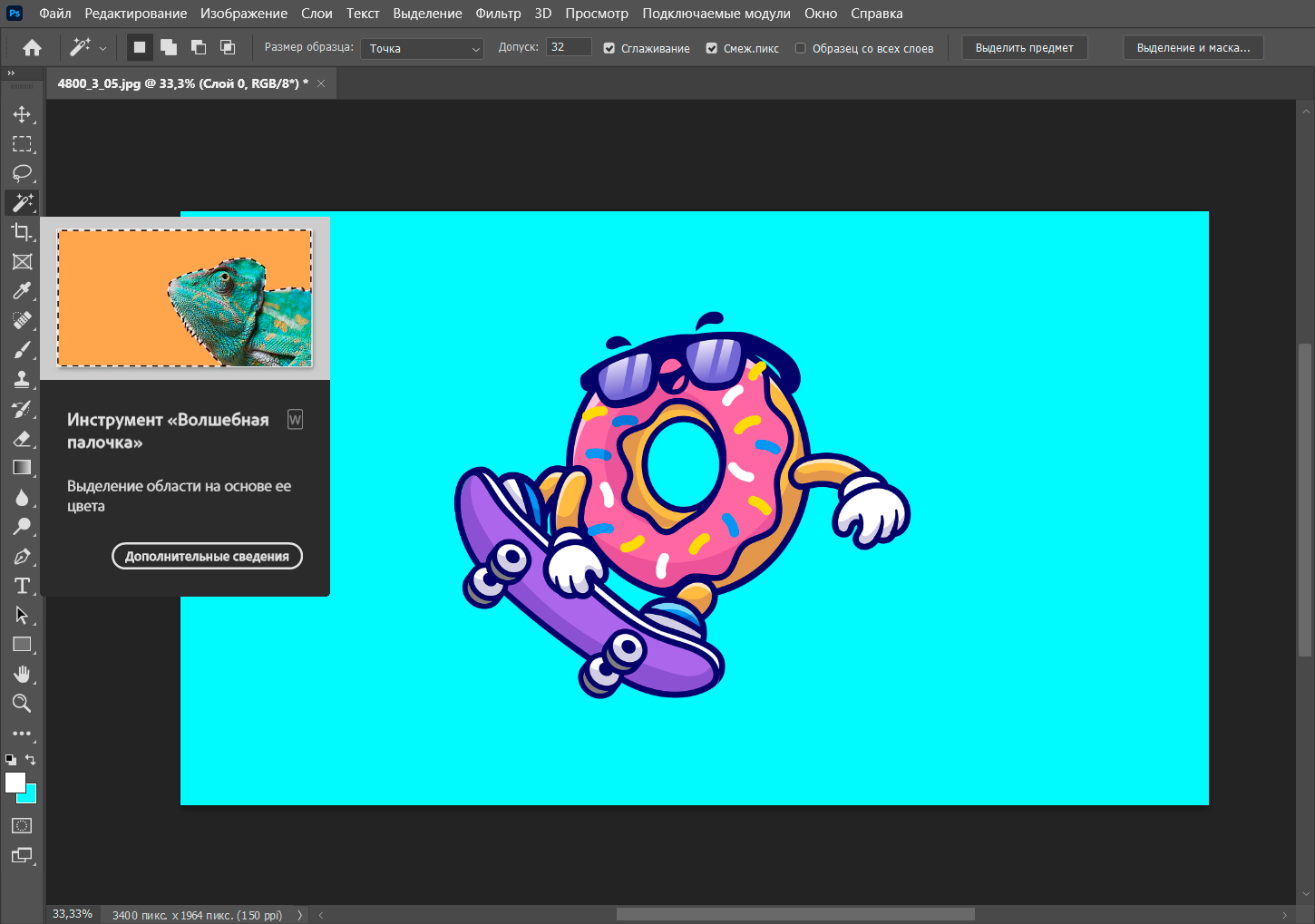The height and width of the screenshot is (924, 1315).
Task: Open the Слои menu
Action: pyautogui.click(x=317, y=14)
